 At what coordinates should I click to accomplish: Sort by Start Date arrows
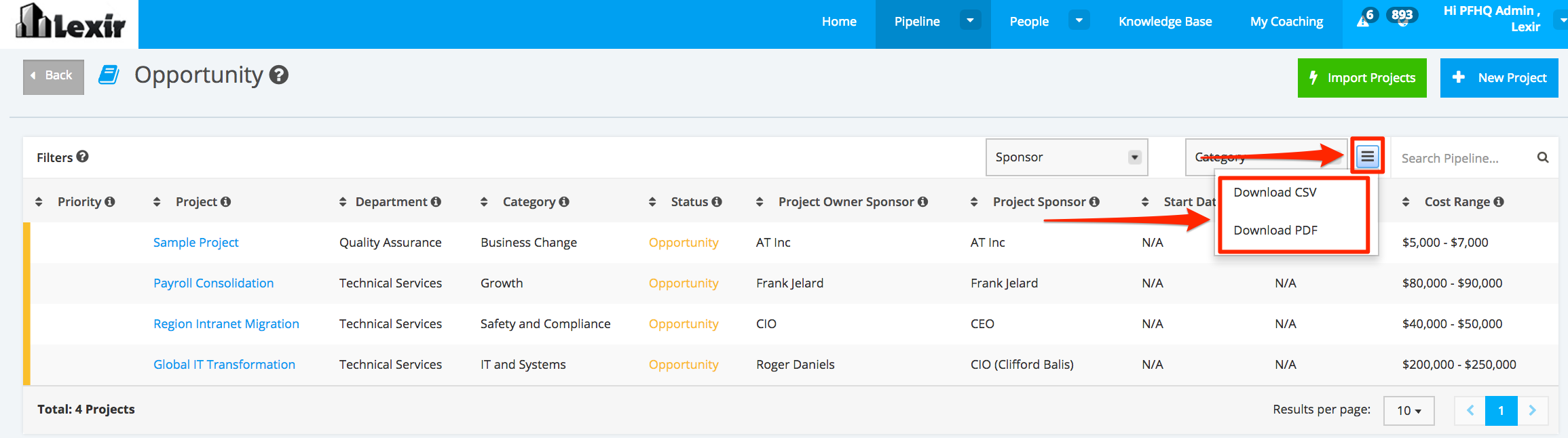1145,202
